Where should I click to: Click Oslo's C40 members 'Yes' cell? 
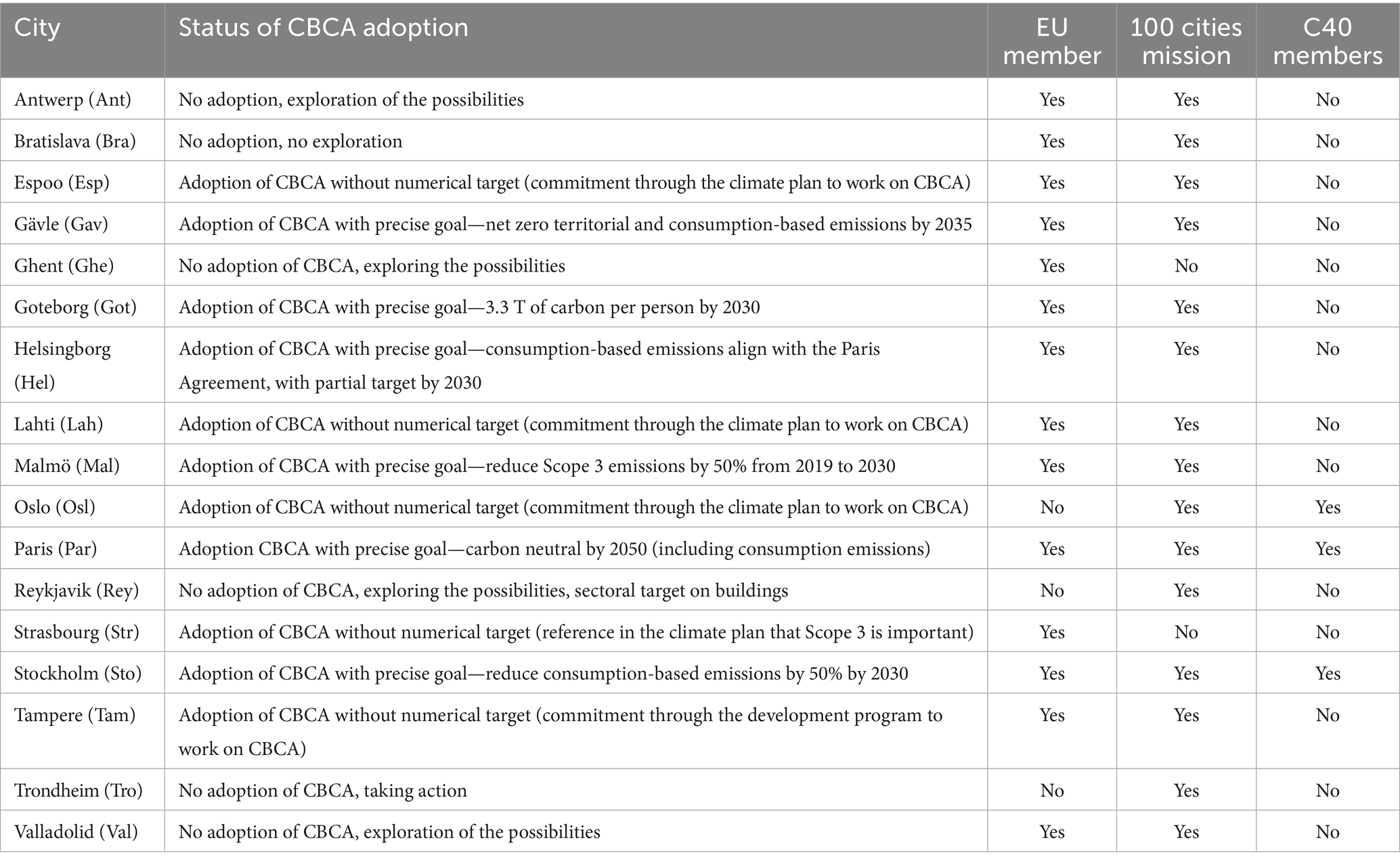point(1327,507)
